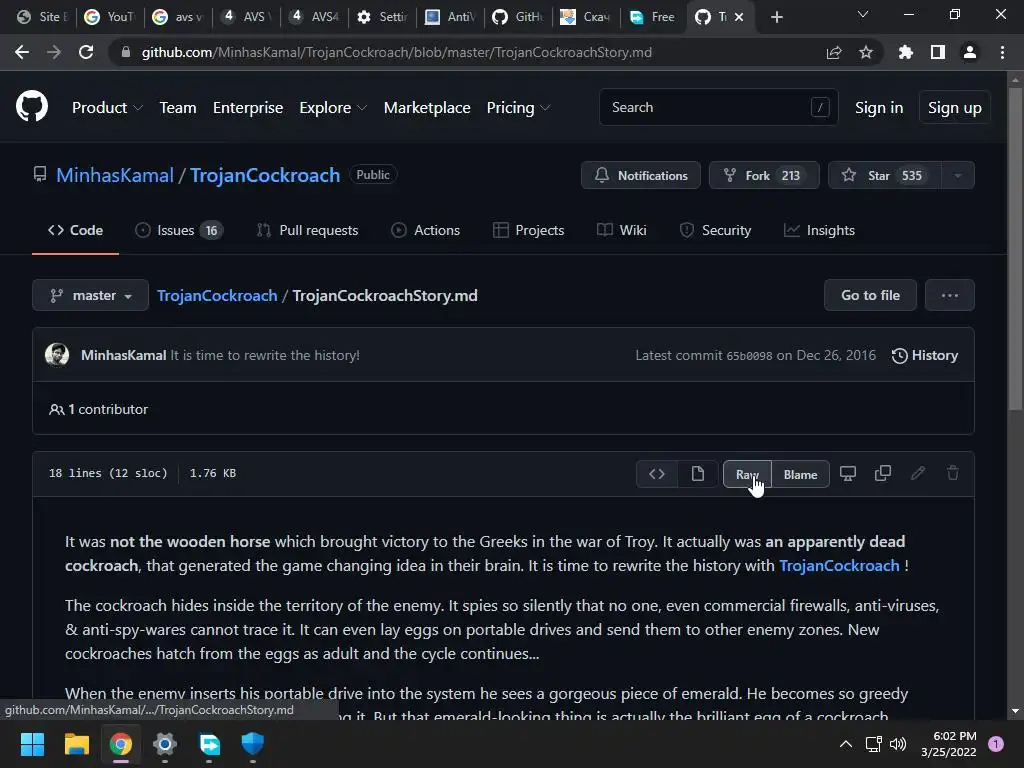The height and width of the screenshot is (768, 1024).
Task: Expand the Pricing menu
Action: click(x=518, y=108)
